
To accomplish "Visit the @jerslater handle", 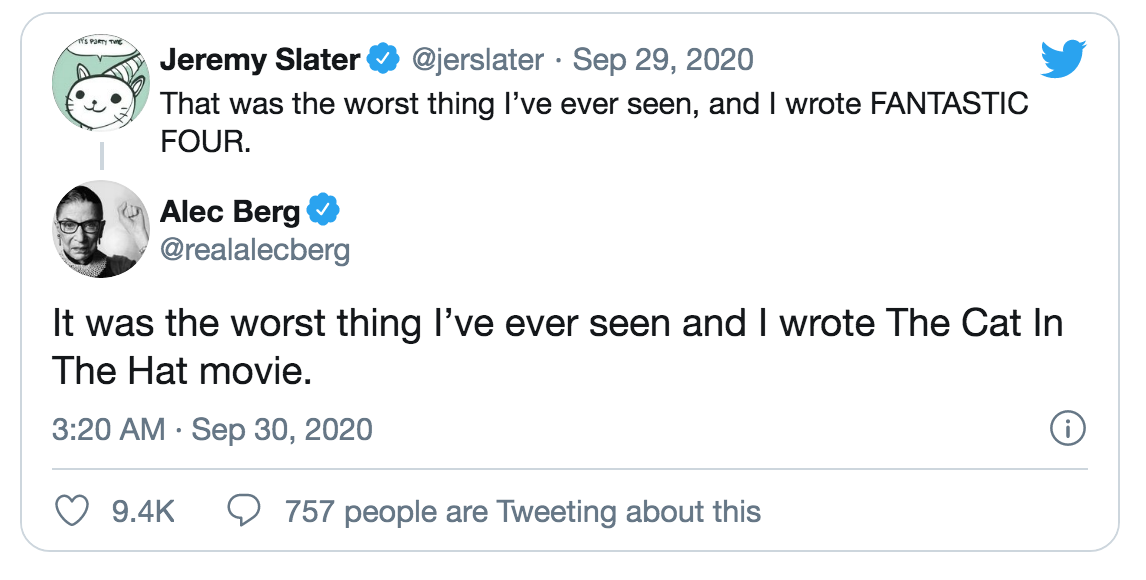I will coord(478,60).
